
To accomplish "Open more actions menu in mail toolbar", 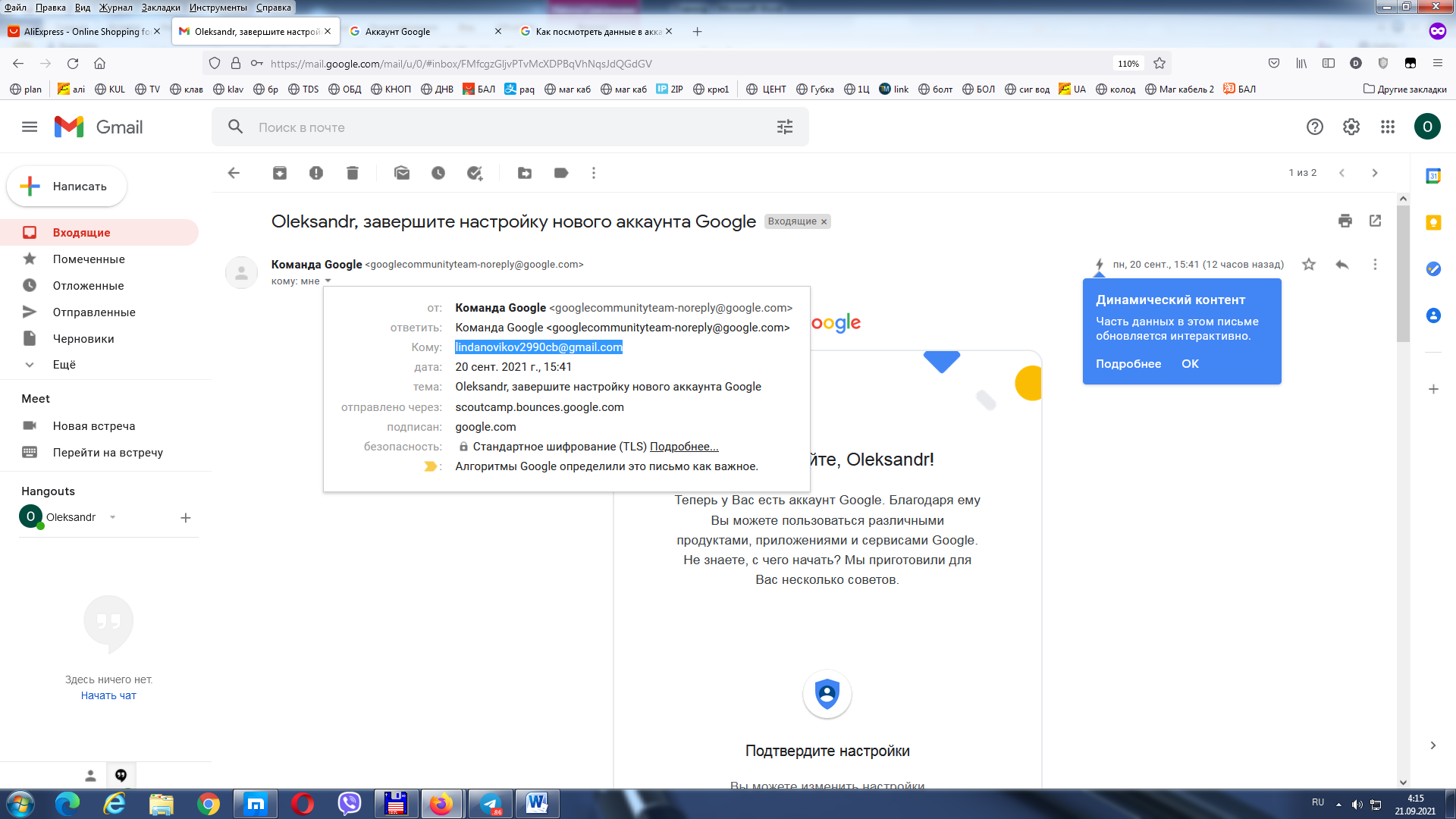I will pyautogui.click(x=594, y=173).
